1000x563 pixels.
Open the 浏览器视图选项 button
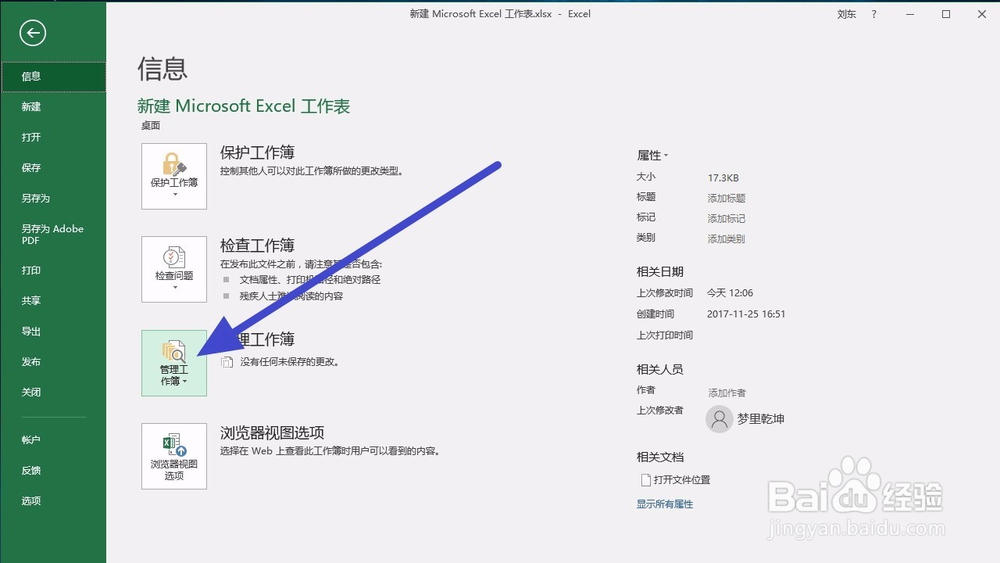point(174,456)
